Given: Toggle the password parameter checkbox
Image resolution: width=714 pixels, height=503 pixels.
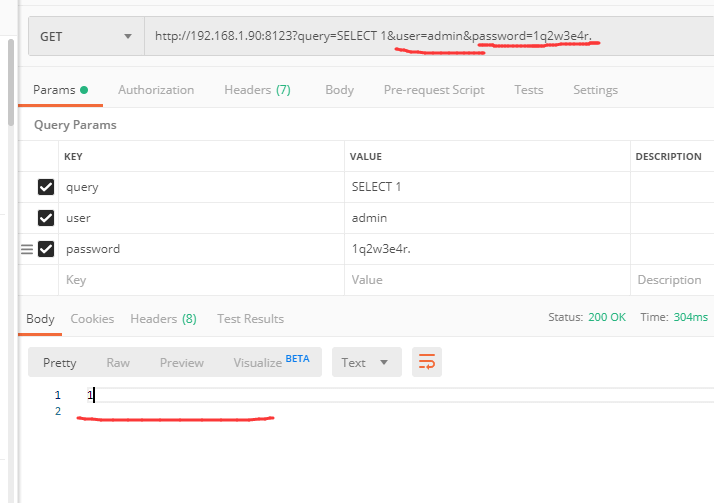Looking at the screenshot, I should [x=46, y=249].
